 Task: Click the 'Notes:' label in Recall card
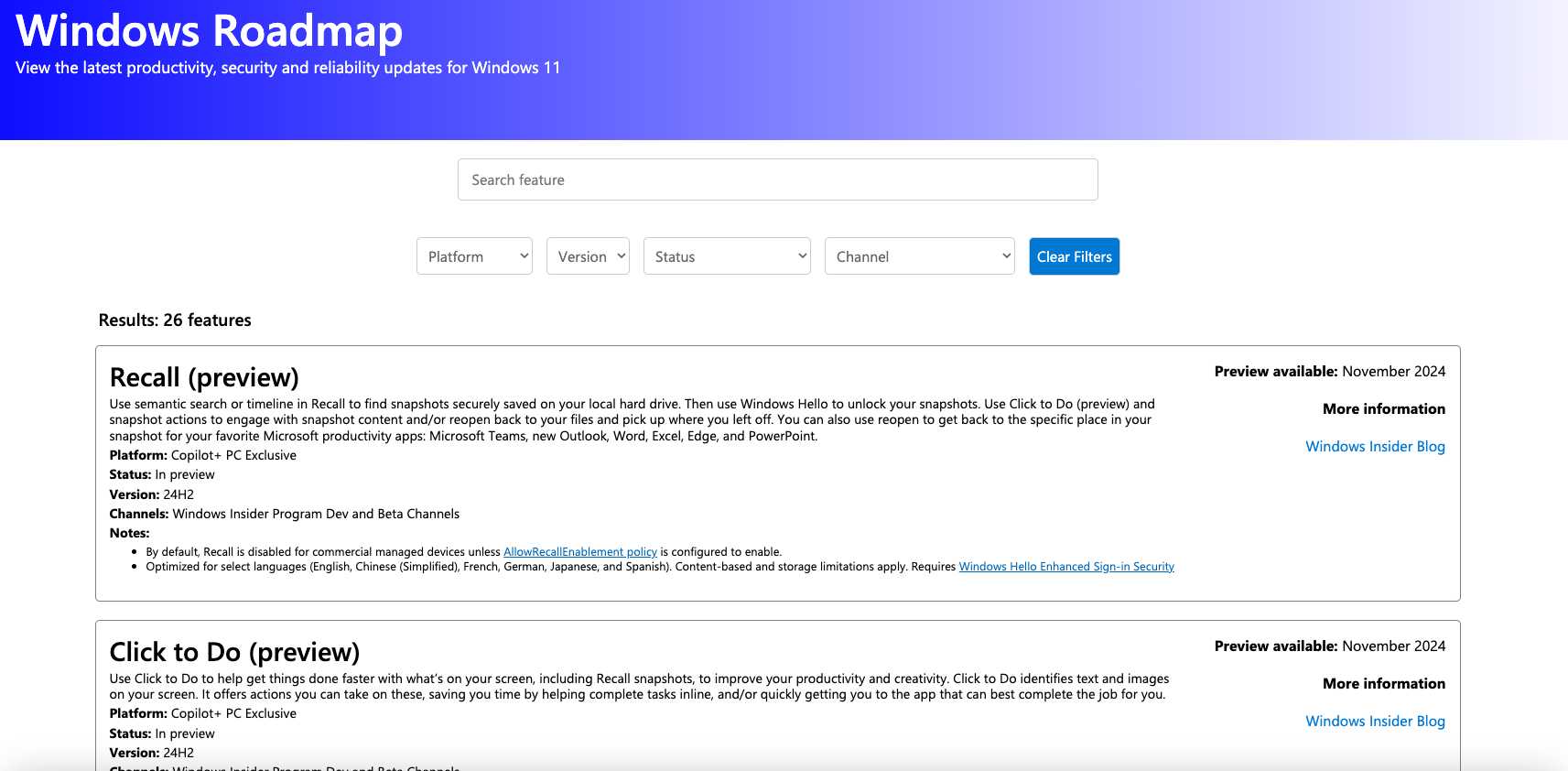coord(129,533)
